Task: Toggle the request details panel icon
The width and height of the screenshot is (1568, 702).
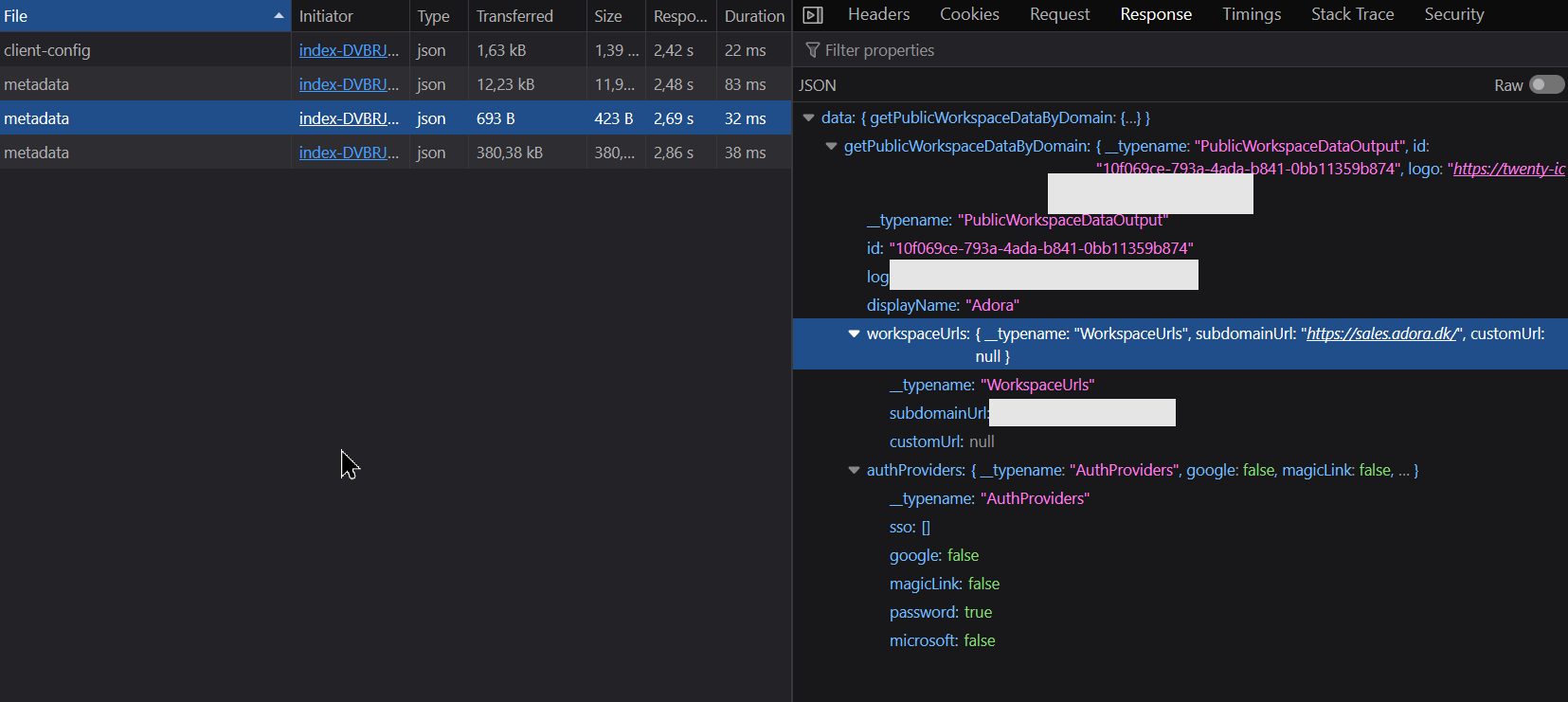Action: [x=813, y=15]
